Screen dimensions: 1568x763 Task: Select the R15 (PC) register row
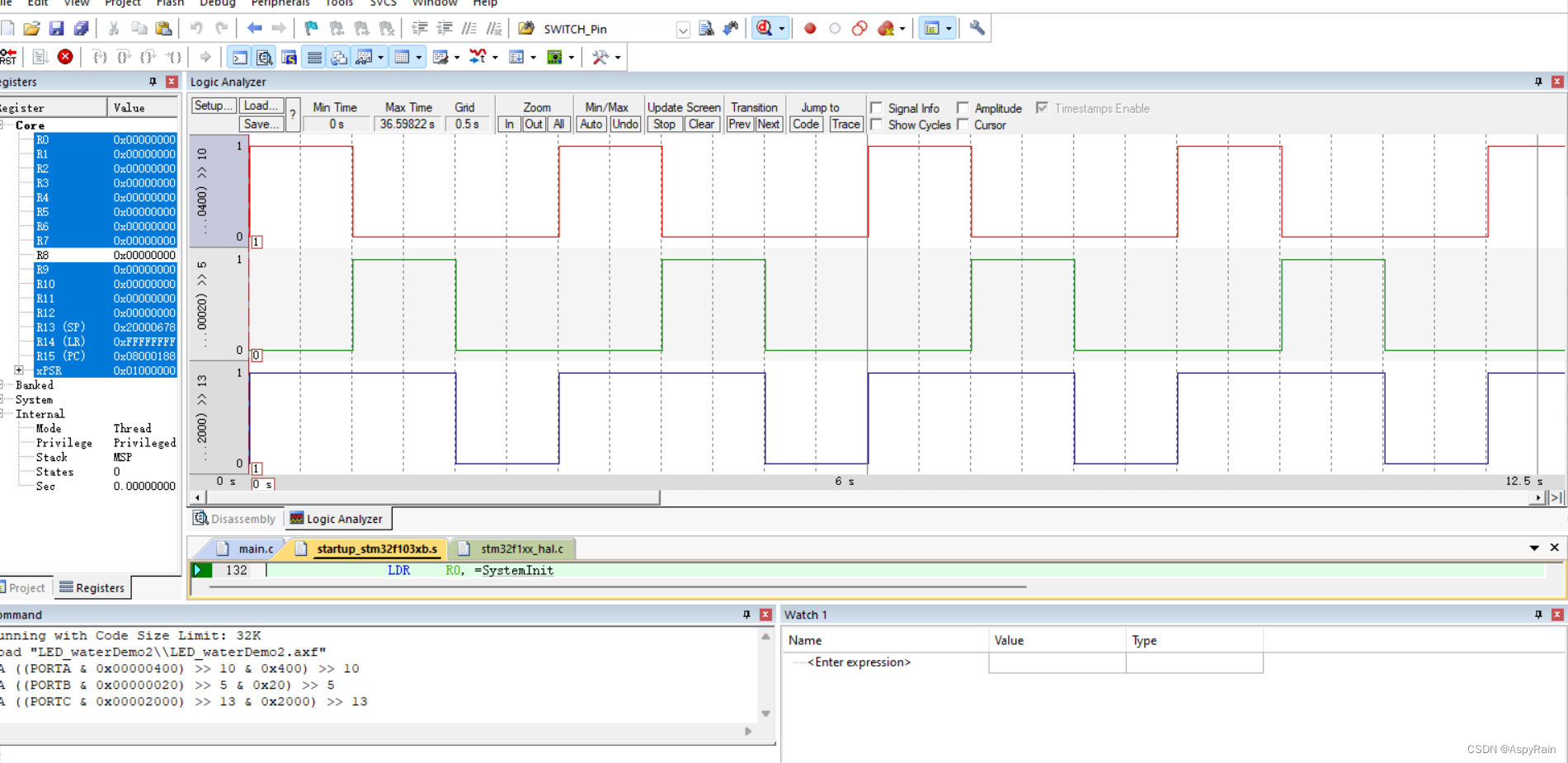pos(106,356)
